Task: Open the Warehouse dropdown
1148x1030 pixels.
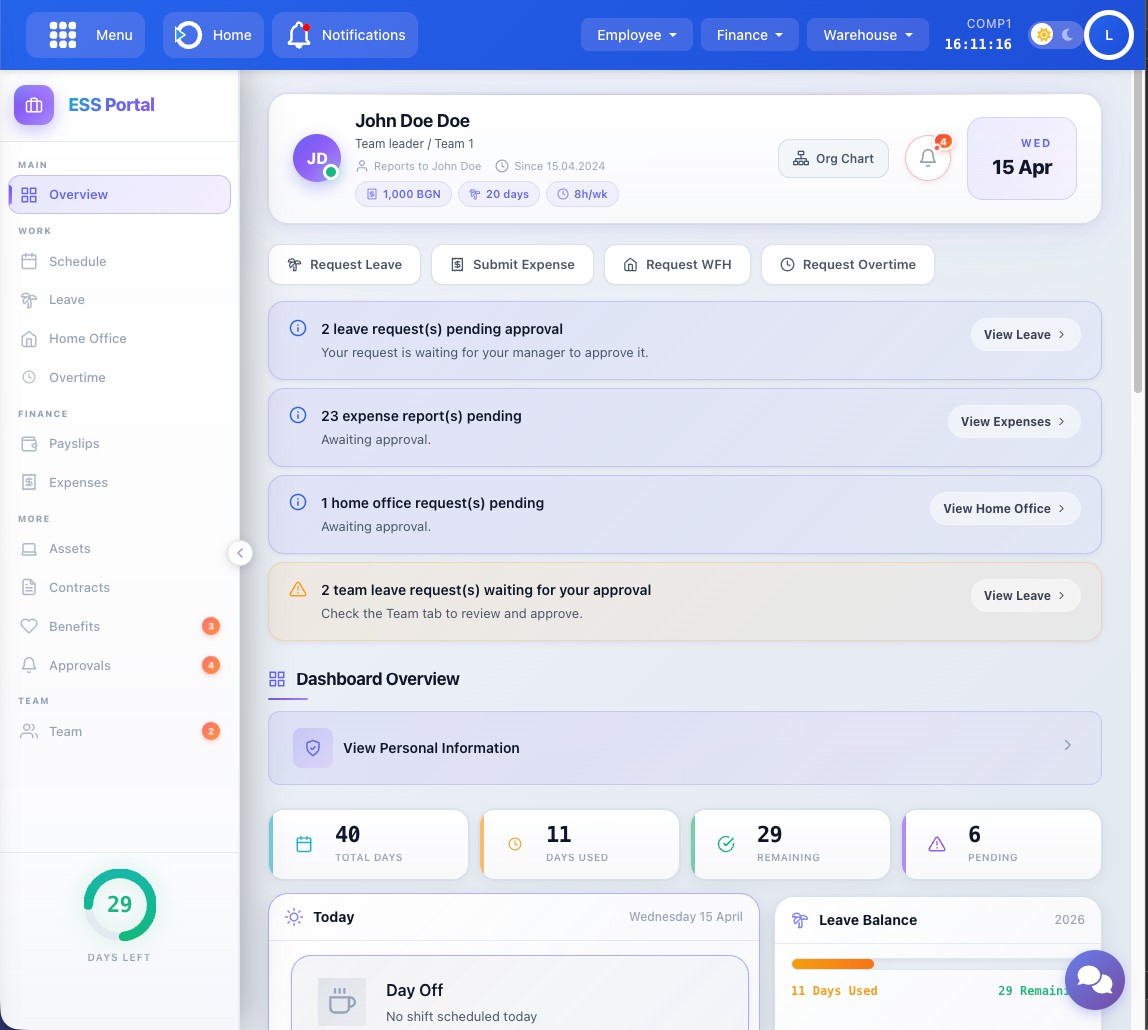Action: click(x=866, y=34)
